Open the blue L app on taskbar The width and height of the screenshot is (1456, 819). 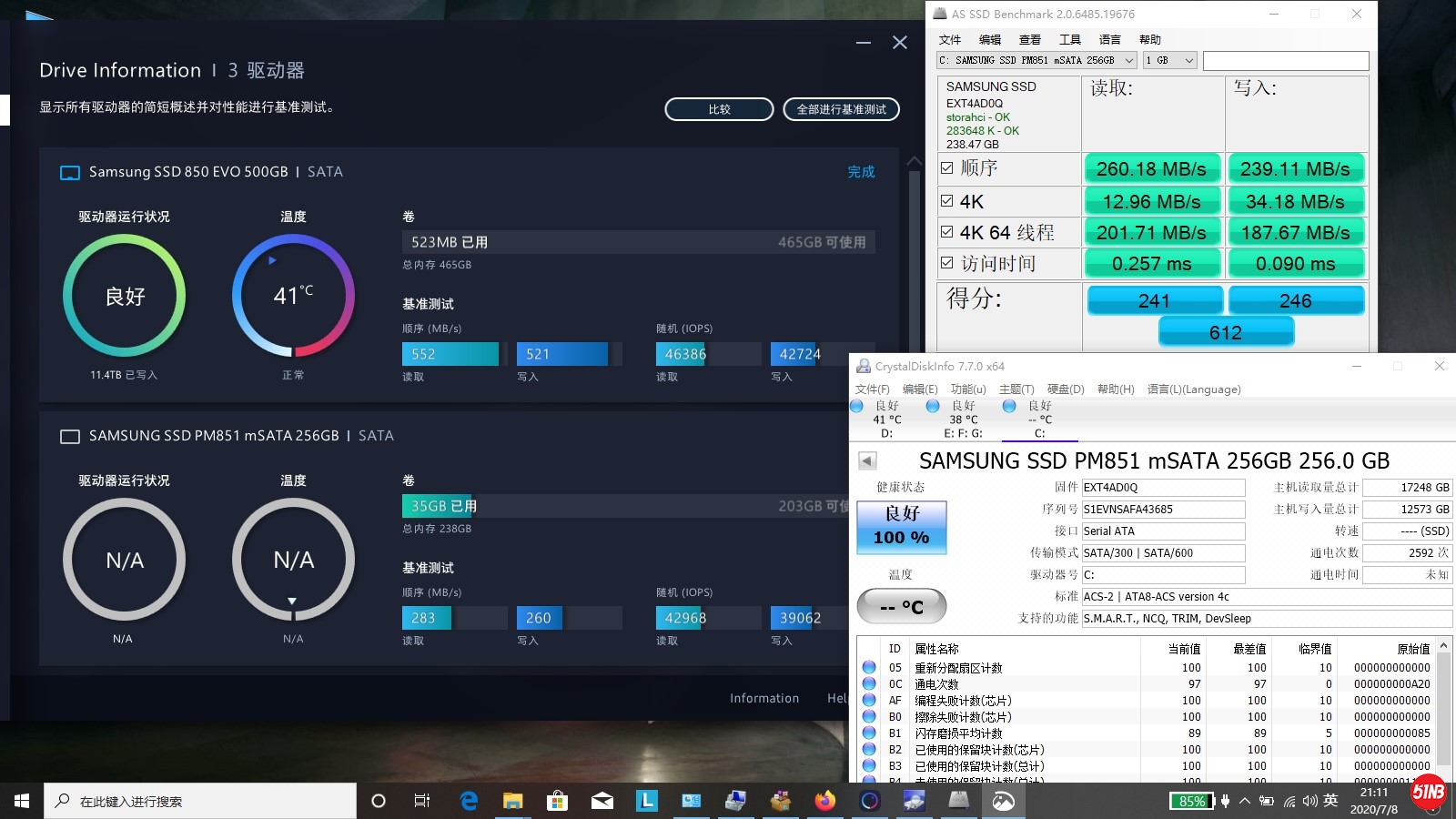[x=646, y=801]
